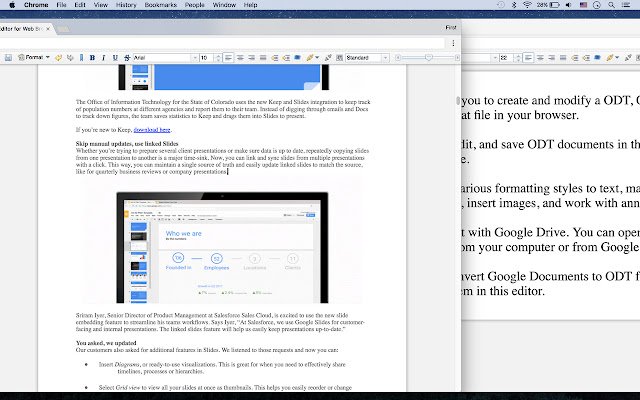
Task: Click justify in back window toolbar
Action: tap(563, 58)
